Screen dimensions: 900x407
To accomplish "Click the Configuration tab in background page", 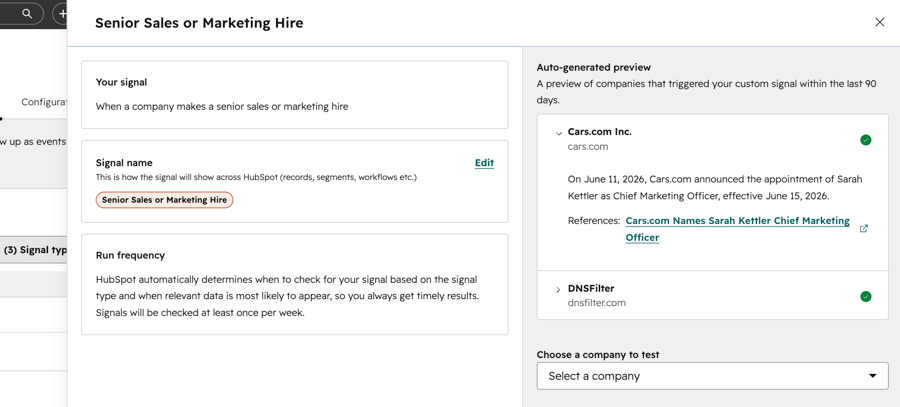I will click(44, 102).
